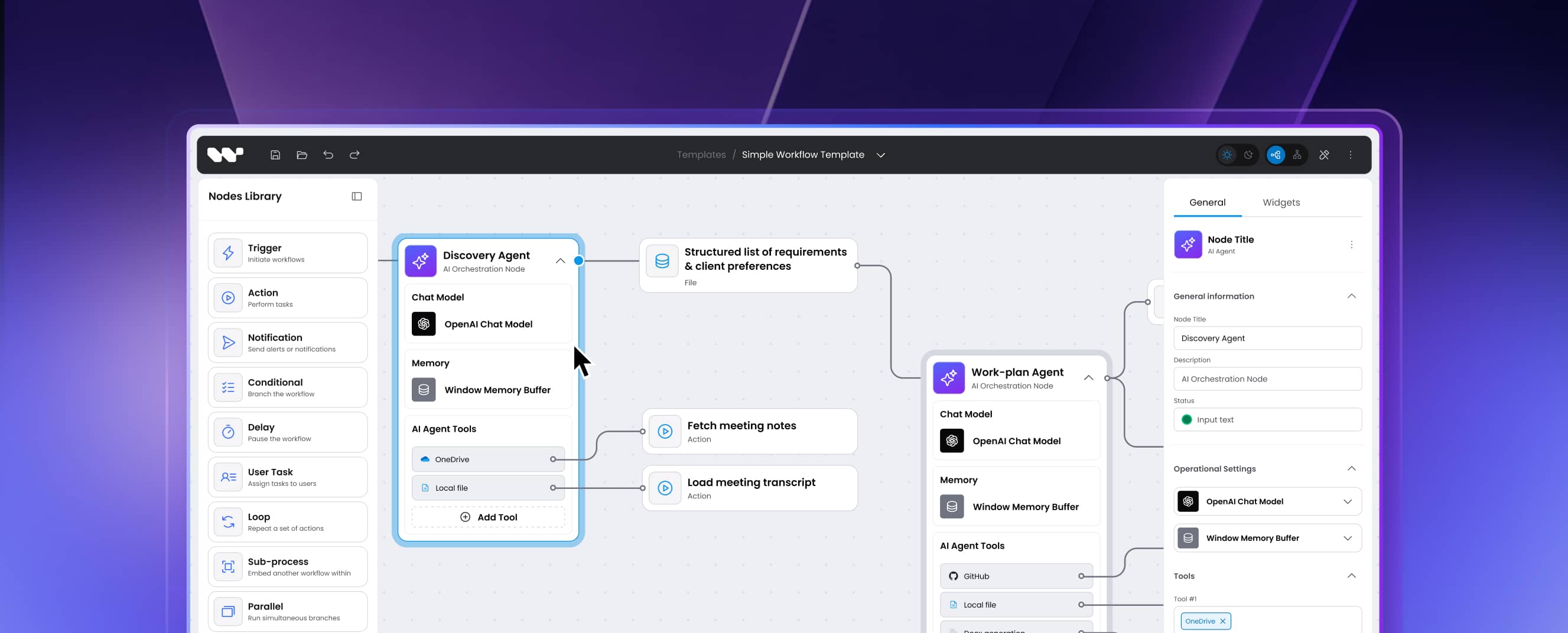Screen dimensions: 1568x633
Task: Switch to light theme with the sun icon
Action: (1227, 155)
